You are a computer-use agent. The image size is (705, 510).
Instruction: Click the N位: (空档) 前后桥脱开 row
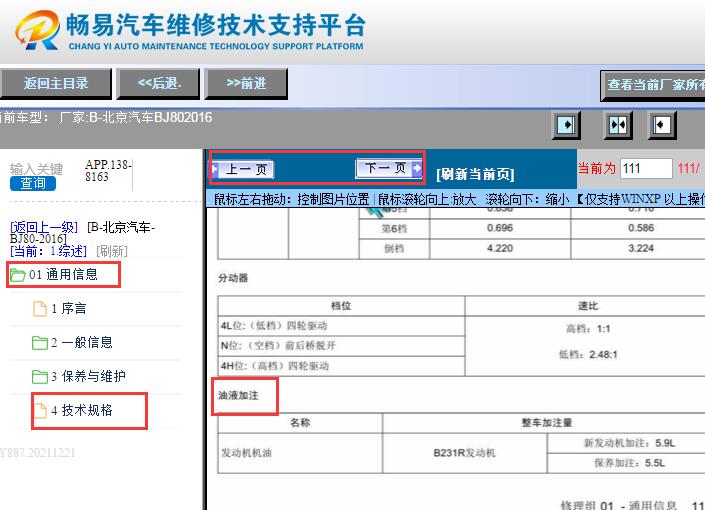tap(341, 346)
